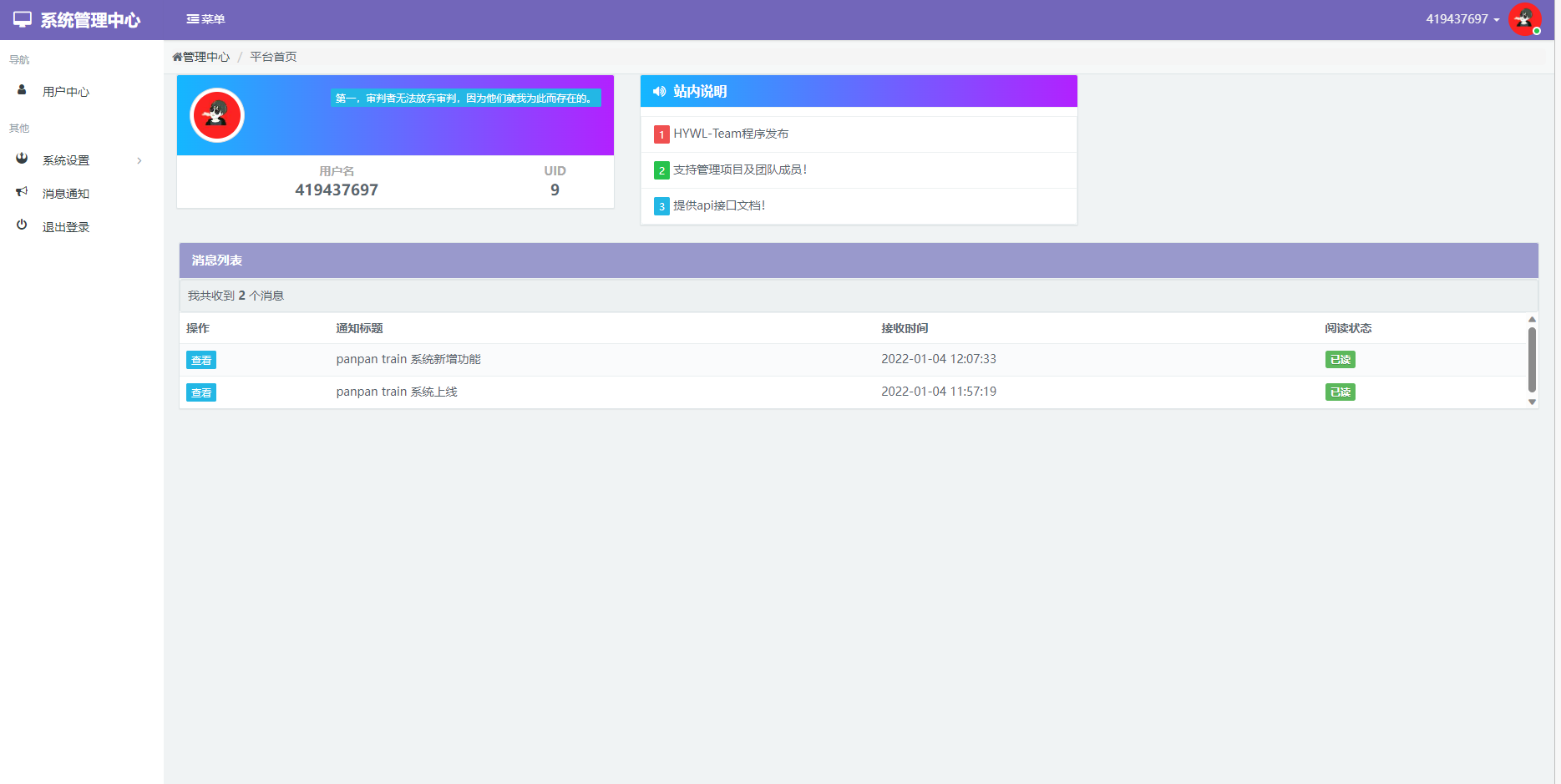Screen dimensions: 1561x784
Task: Expand the 系统设置 submenu chevron
Action: [x=139, y=160]
